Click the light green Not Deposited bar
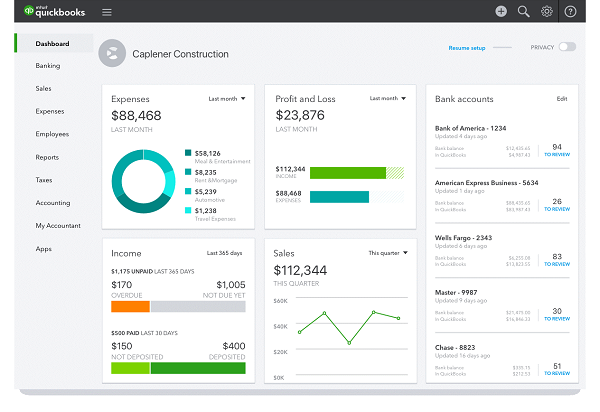 pos(130,368)
